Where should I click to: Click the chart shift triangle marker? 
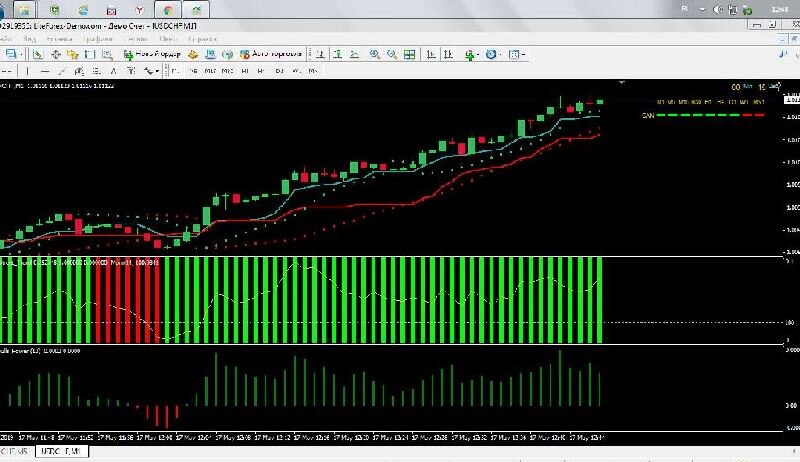click(621, 82)
